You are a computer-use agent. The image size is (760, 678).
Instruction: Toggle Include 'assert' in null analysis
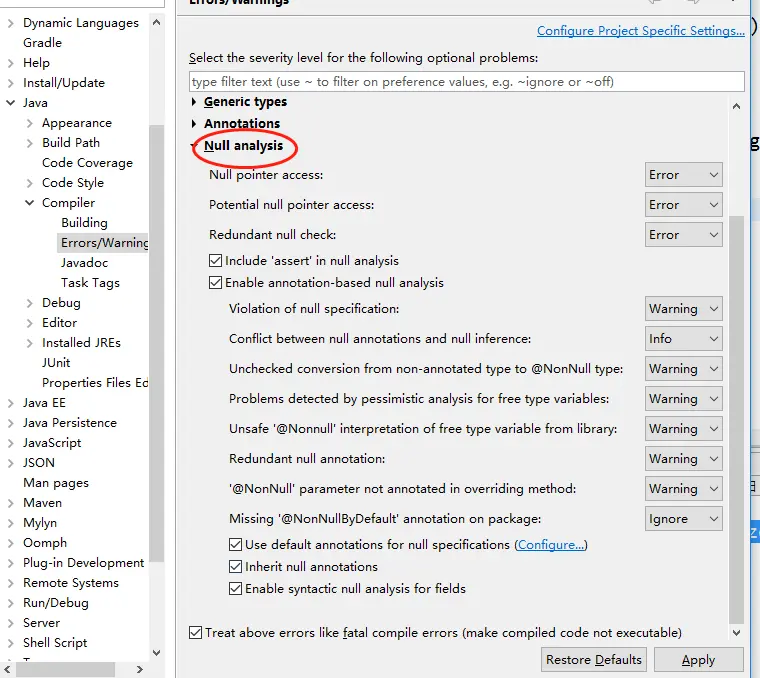[x=215, y=261]
